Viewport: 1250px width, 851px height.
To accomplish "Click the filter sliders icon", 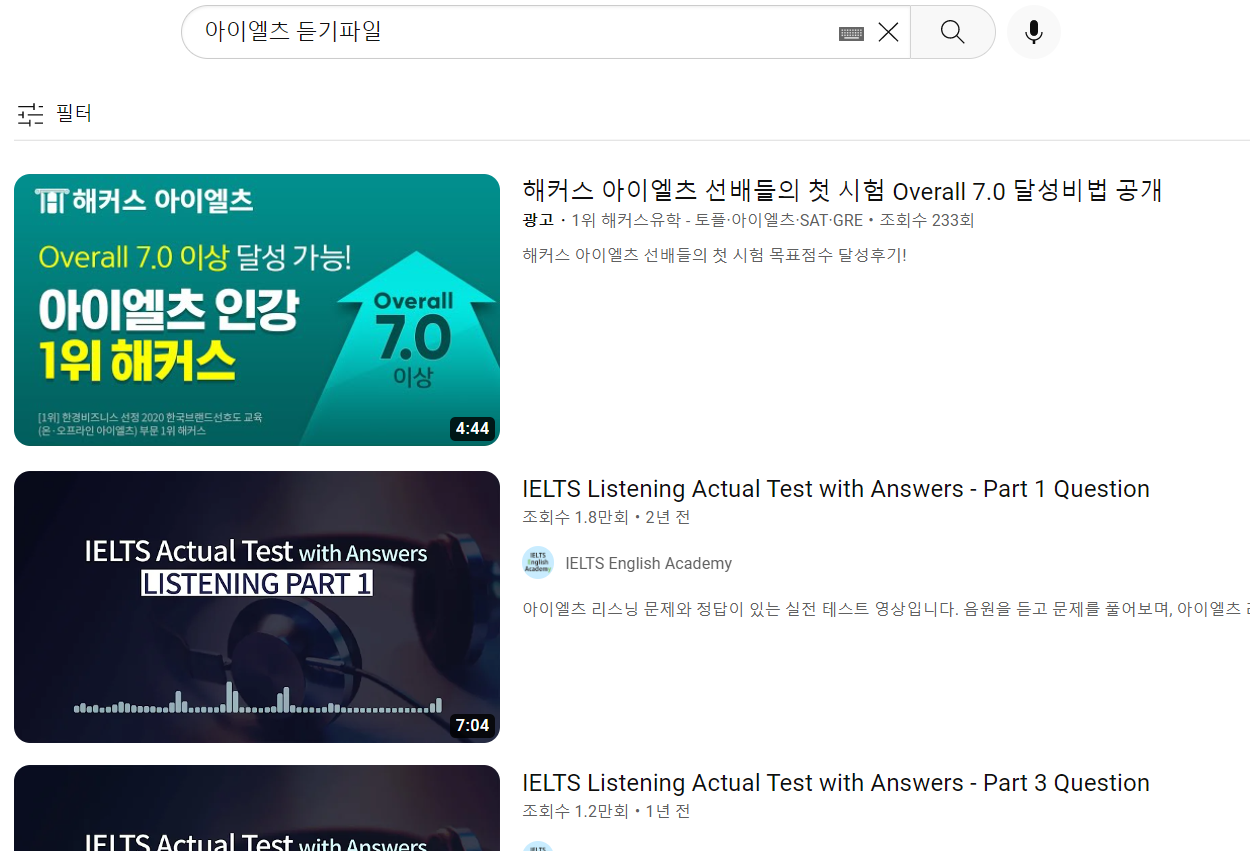I will (31, 114).
